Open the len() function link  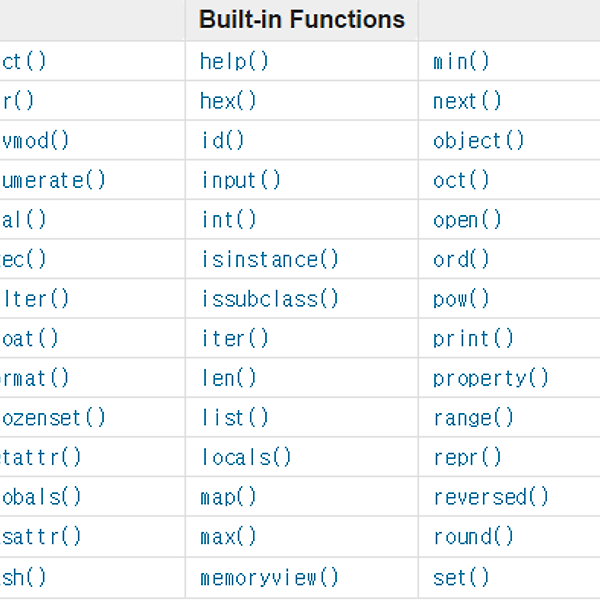[x=229, y=379]
